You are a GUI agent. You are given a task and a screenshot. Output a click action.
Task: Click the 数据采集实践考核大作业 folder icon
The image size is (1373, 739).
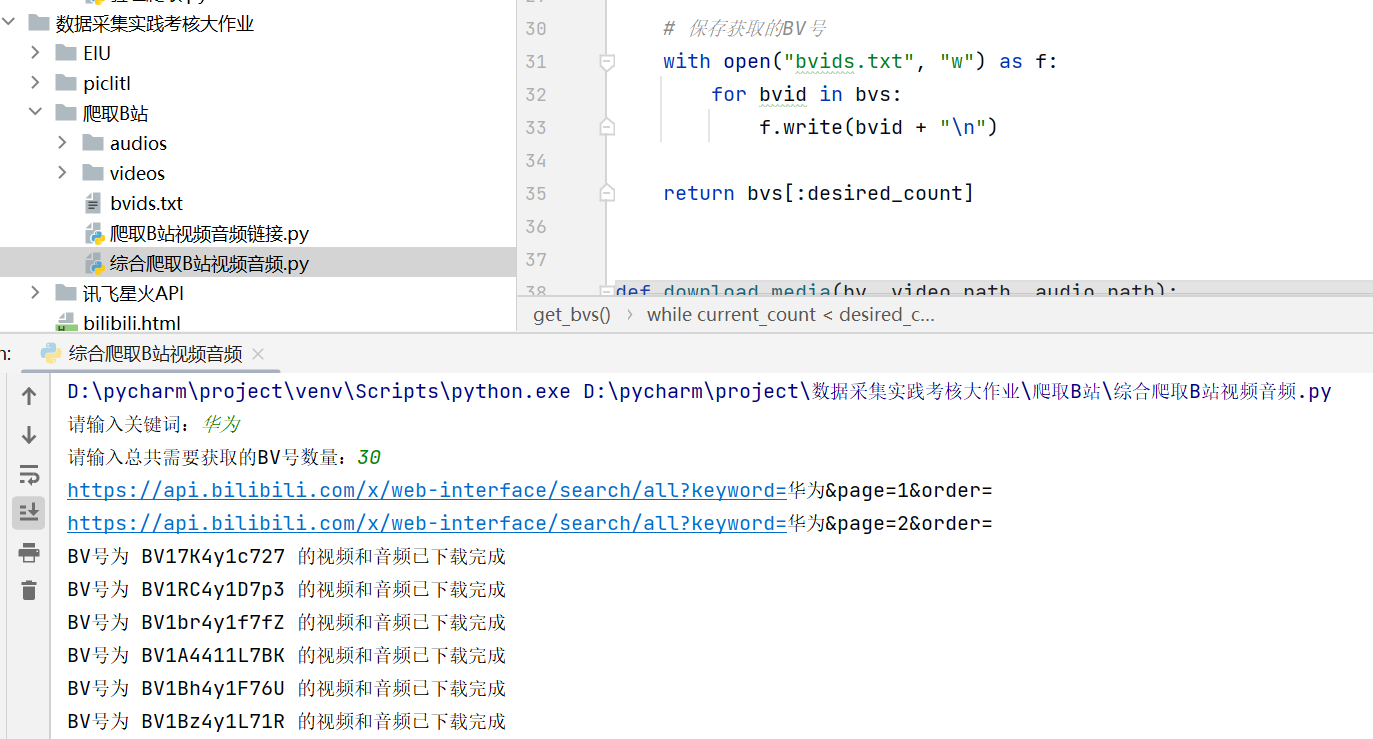point(39,23)
